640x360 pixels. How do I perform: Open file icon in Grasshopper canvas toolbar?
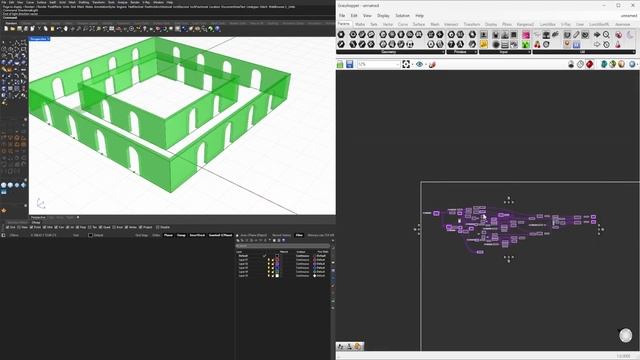point(340,64)
